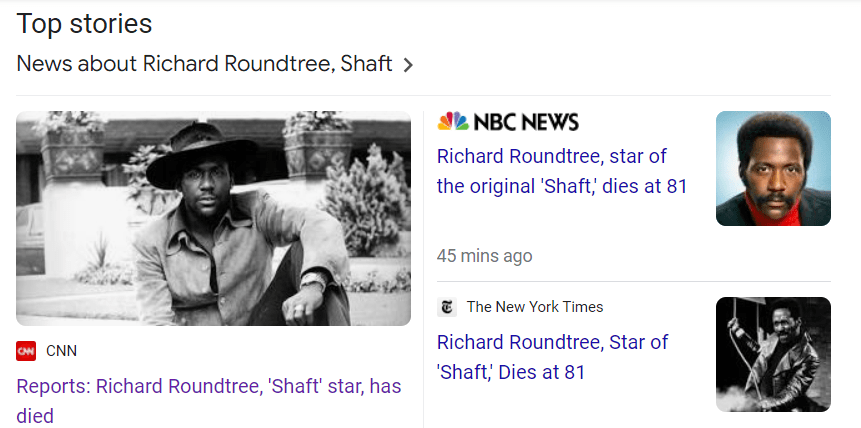Click the 'Top stories' heading
Screen dimensions: 861x428
coord(84,23)
